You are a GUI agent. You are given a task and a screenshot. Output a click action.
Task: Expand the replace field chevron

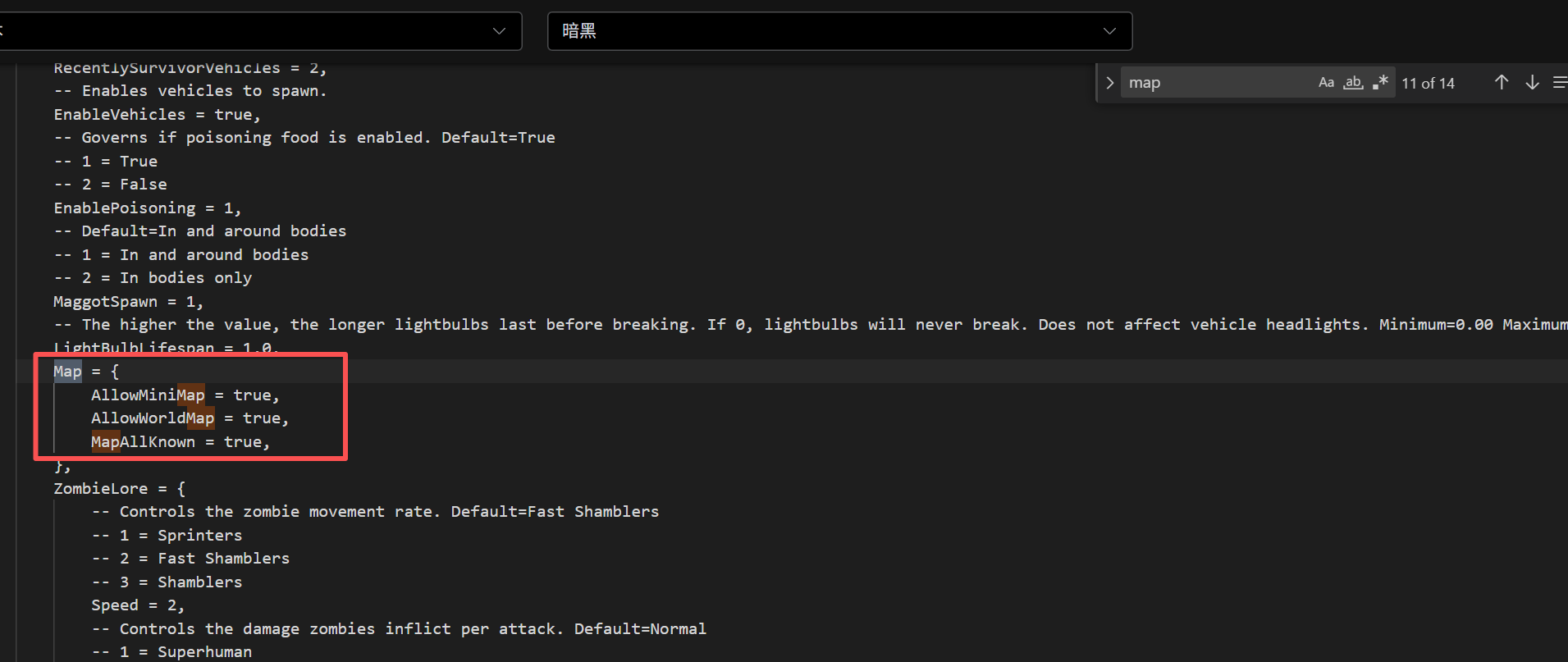click(x=1109, y=83)
